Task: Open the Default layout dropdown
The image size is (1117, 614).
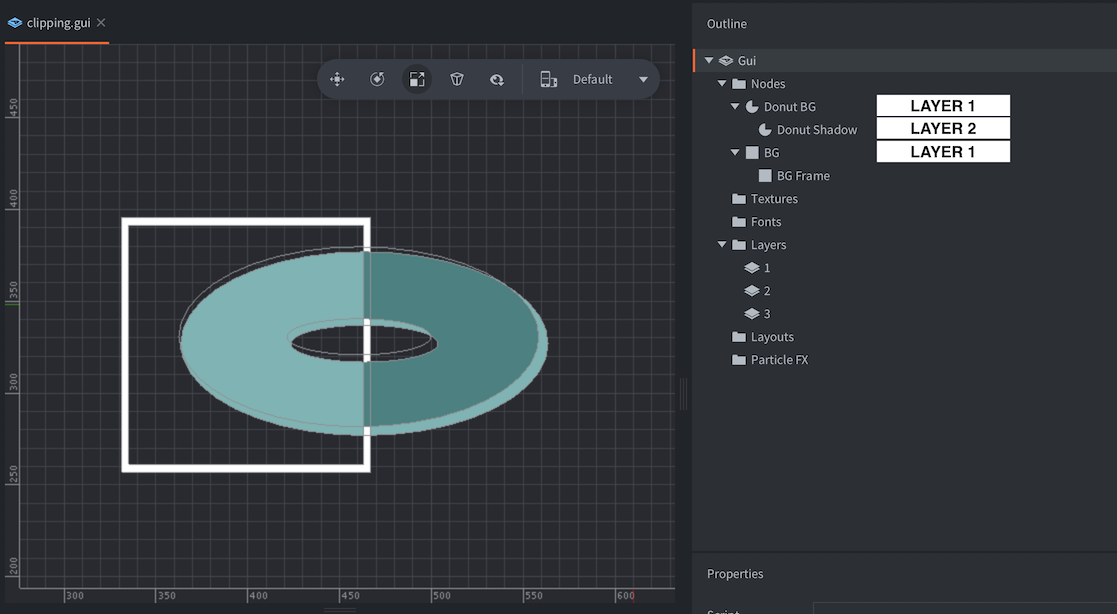Action: (x=610, y=78)
